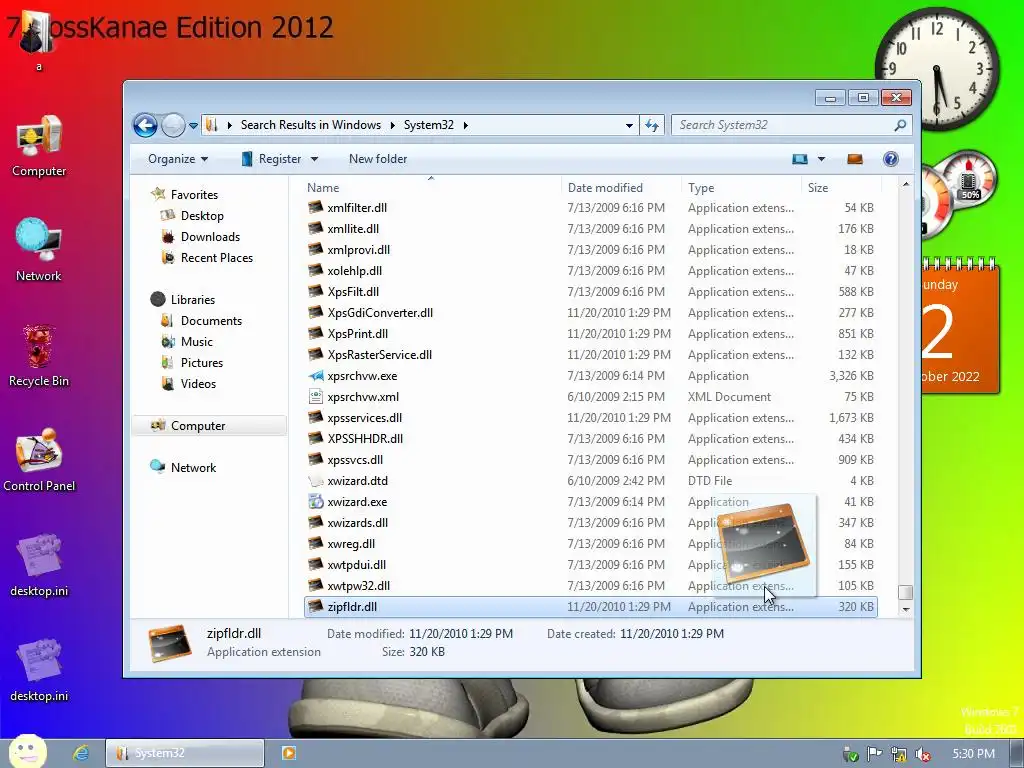
Task: Select the XpsPrint.dll file
Action: [x=358, y=334]
